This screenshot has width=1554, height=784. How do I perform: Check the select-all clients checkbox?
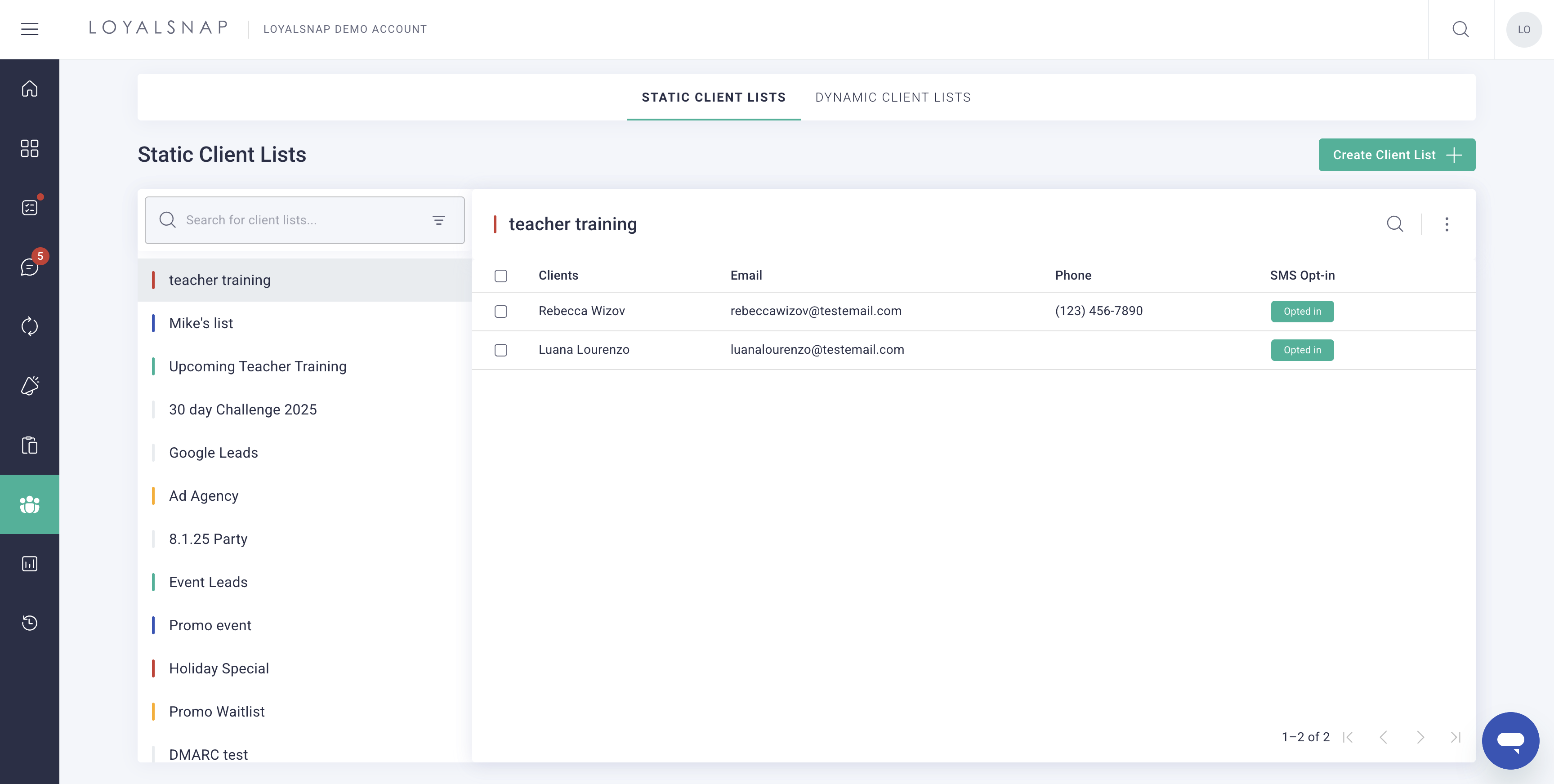501,276
